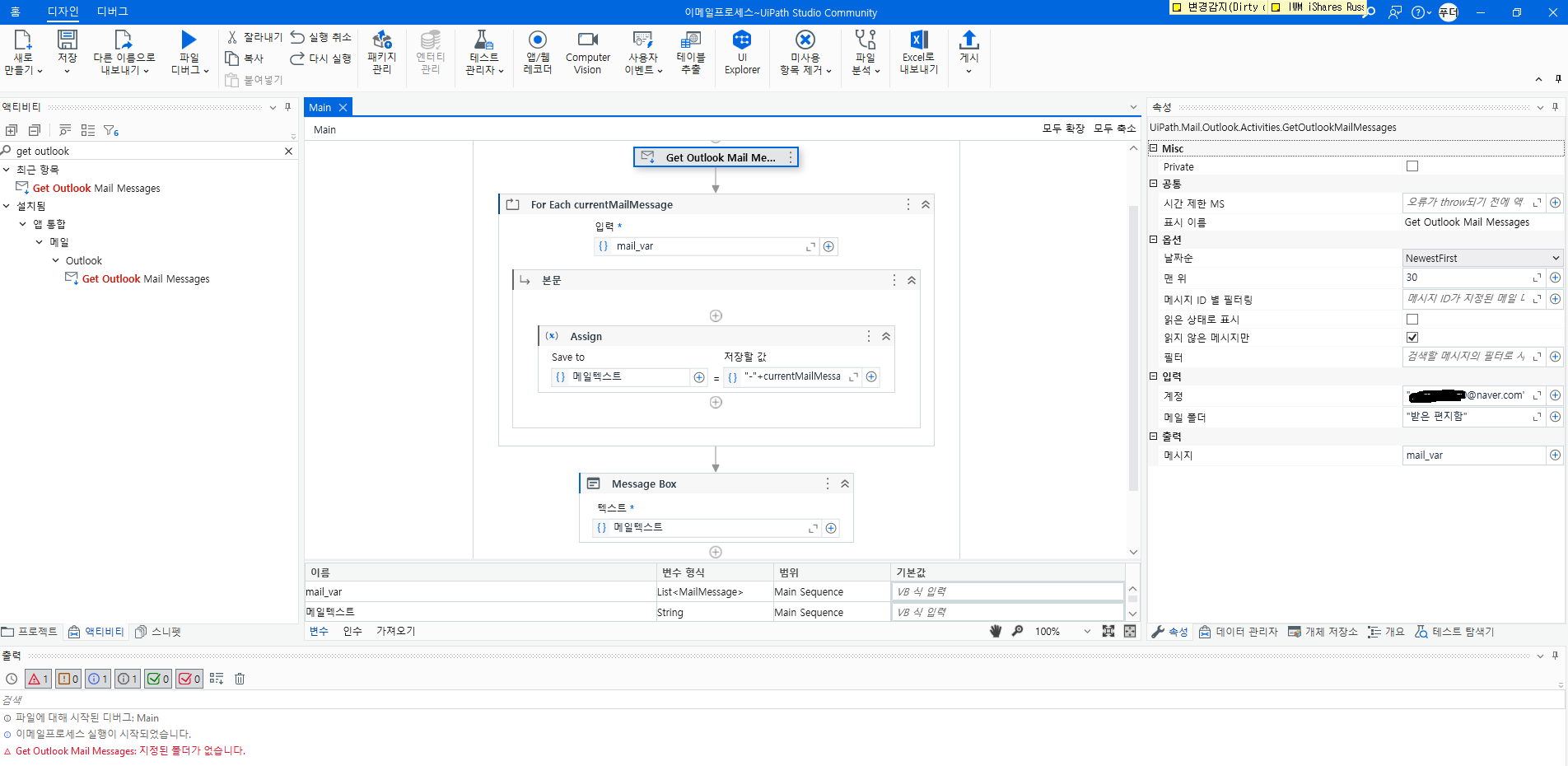
Task: Collapse the Assign activity
Action: click(886, 336)
